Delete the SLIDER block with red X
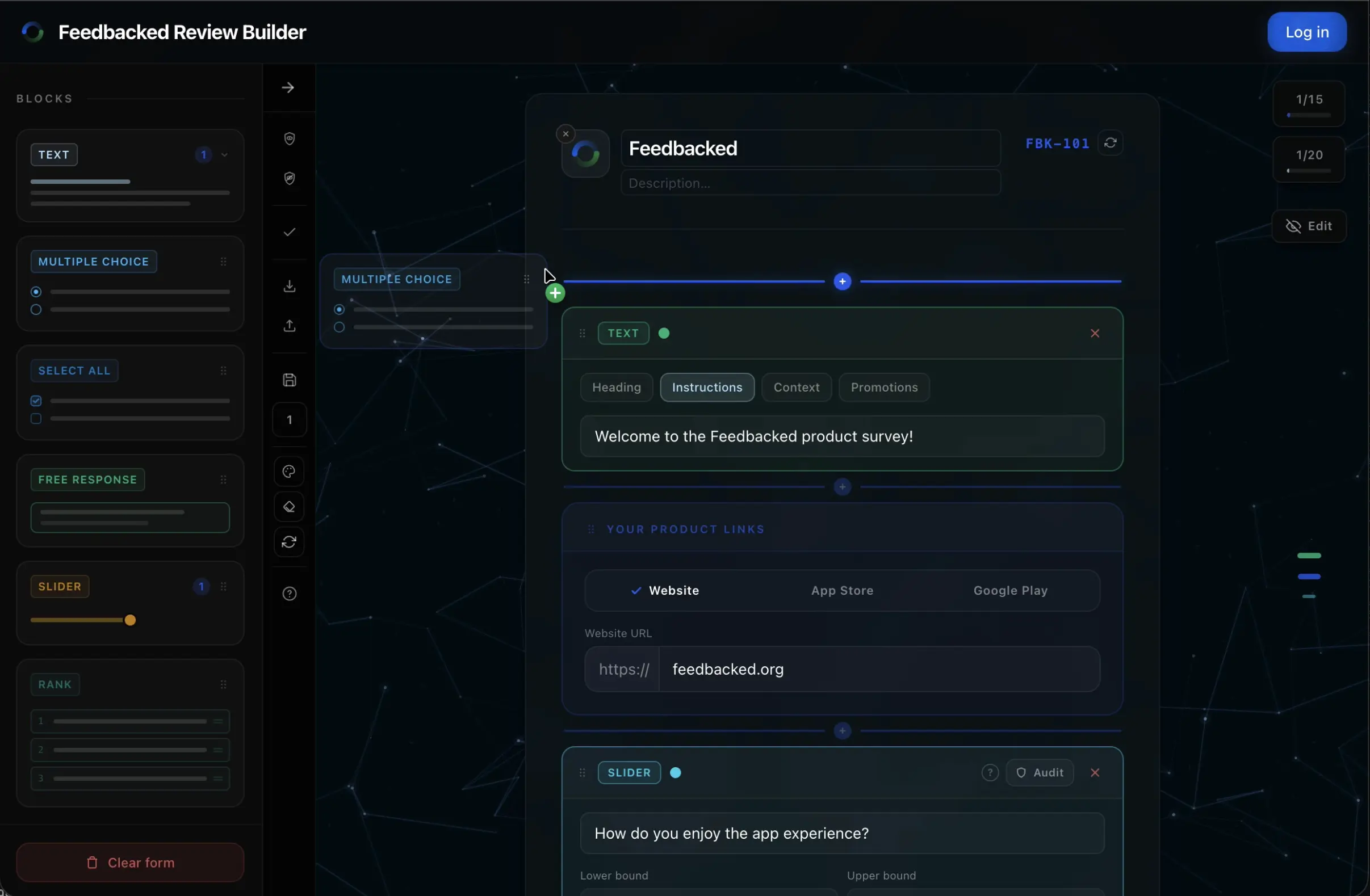 point(1095,773)
